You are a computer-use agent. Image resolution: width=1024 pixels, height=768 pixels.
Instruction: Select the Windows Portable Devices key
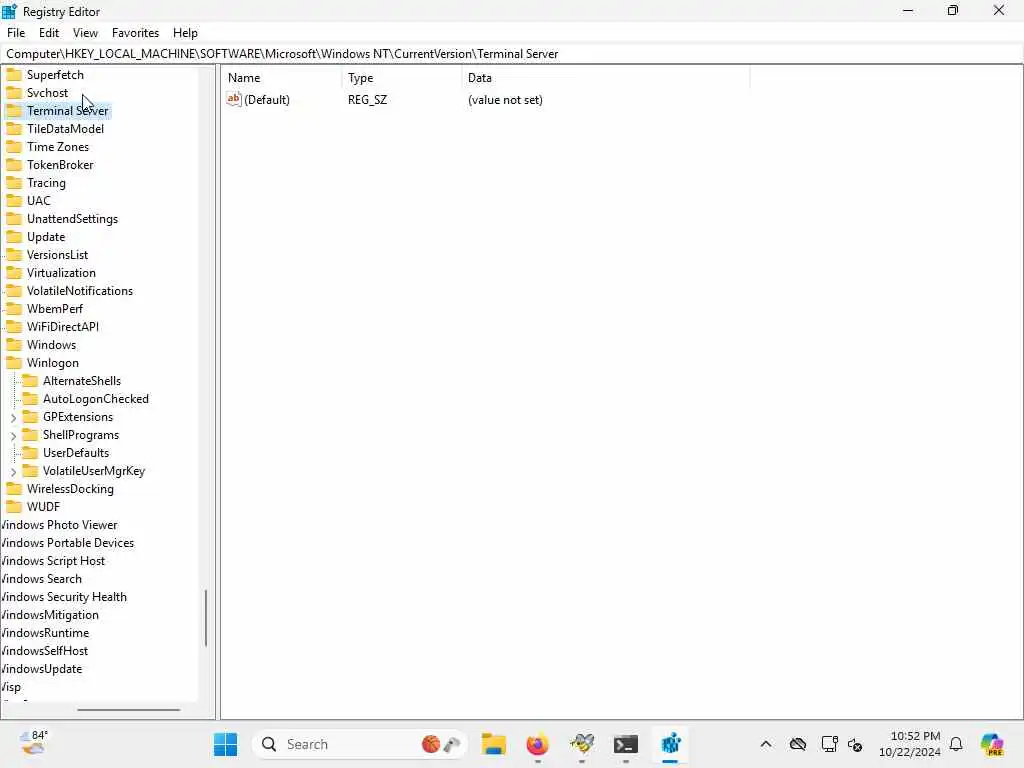click(68, 543)
